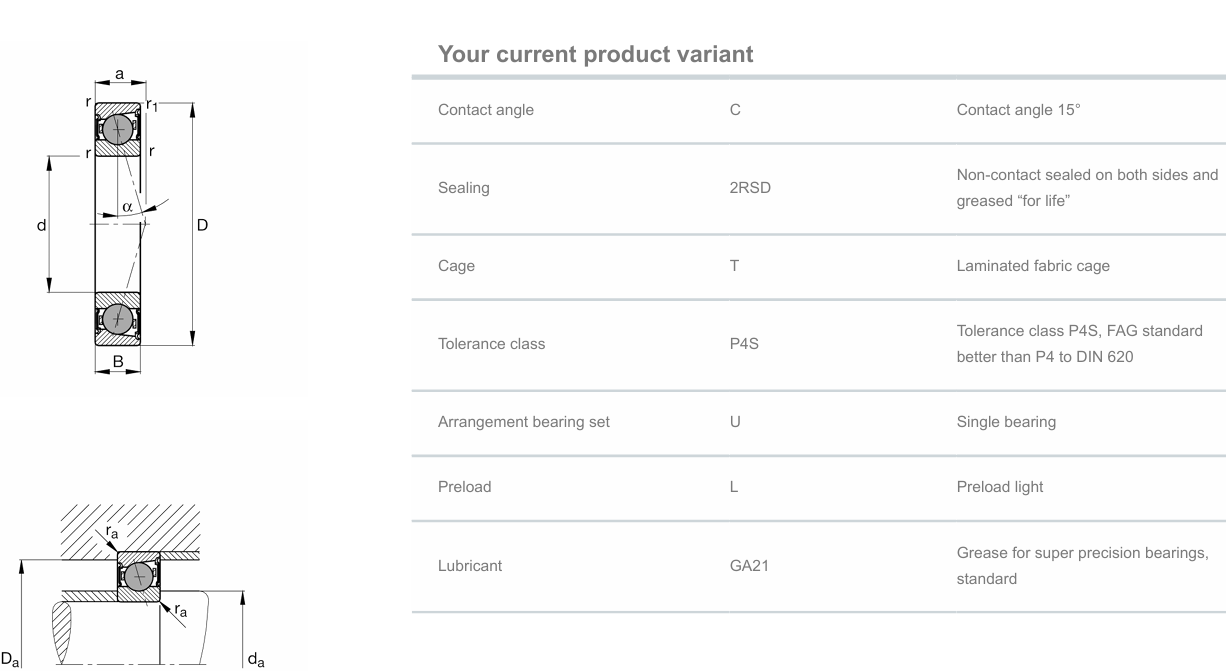
Task: Click the 2RSD sealing code
Action: (x=750, y=188)
